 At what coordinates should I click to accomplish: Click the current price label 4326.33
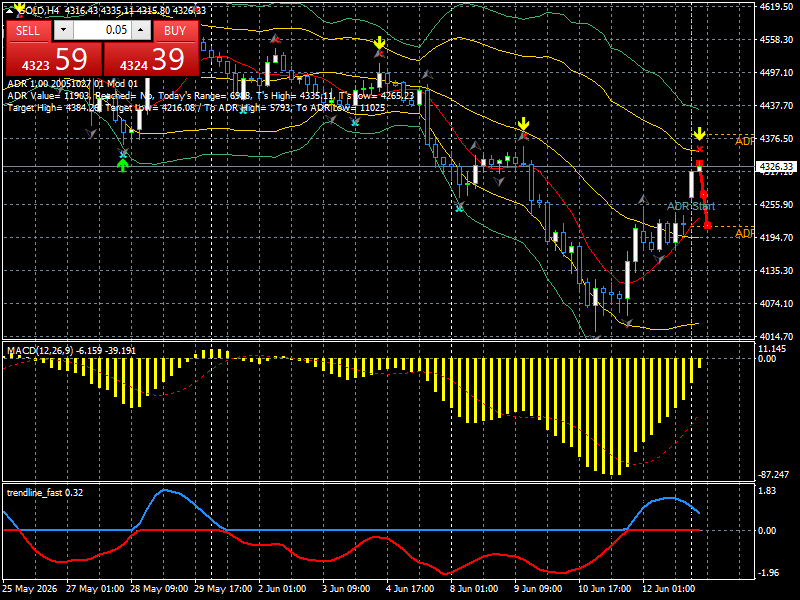pos(776,167)
